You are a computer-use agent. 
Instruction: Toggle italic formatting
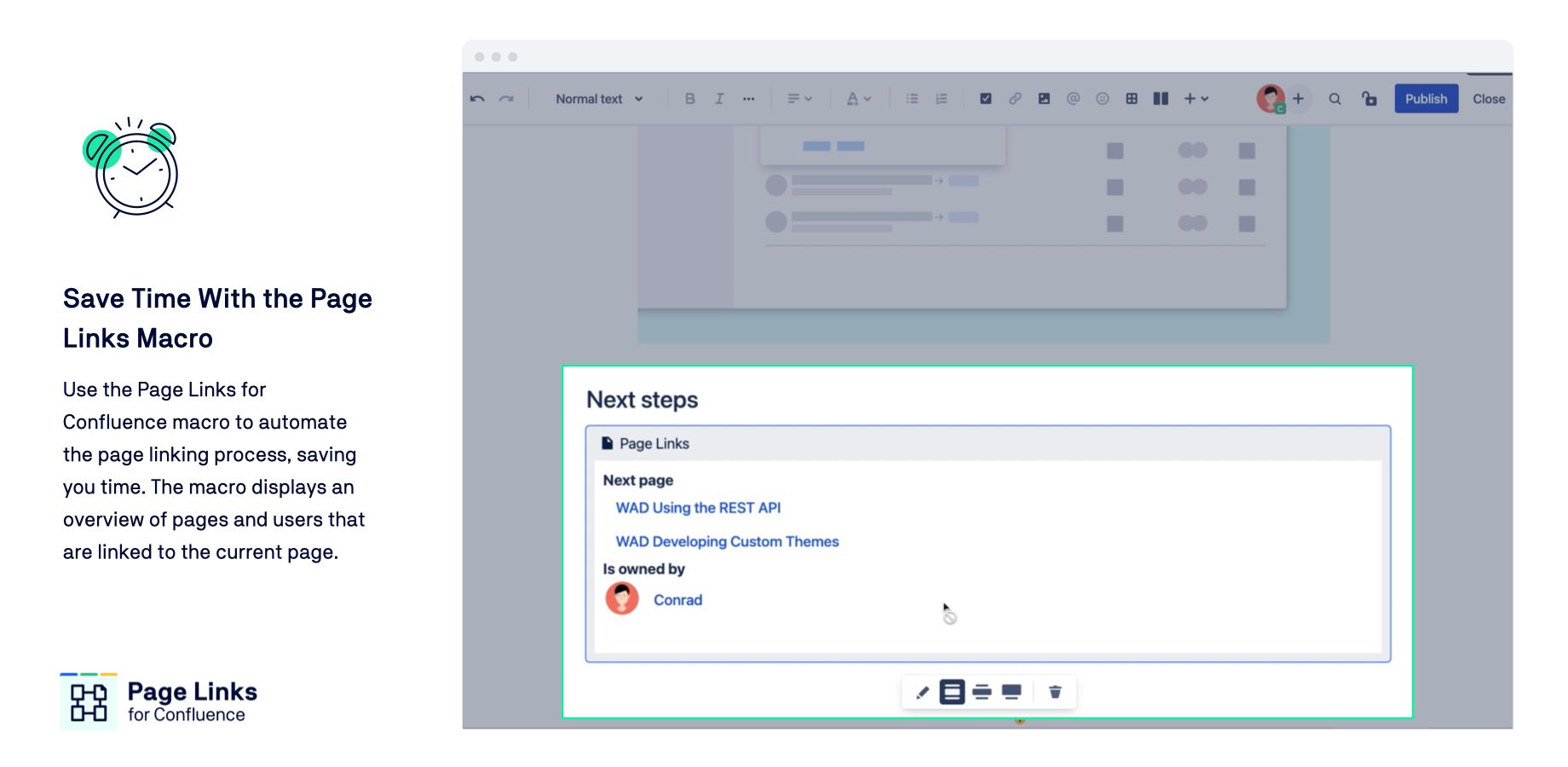coord(719,99)
